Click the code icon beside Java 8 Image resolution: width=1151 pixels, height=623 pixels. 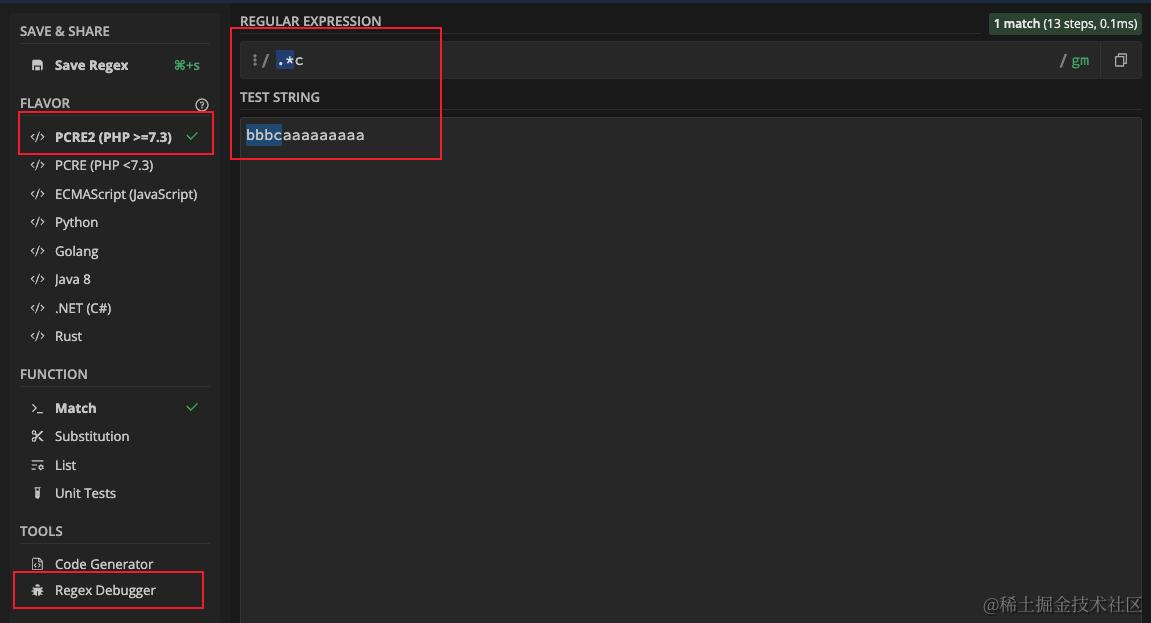coord(37,280)
